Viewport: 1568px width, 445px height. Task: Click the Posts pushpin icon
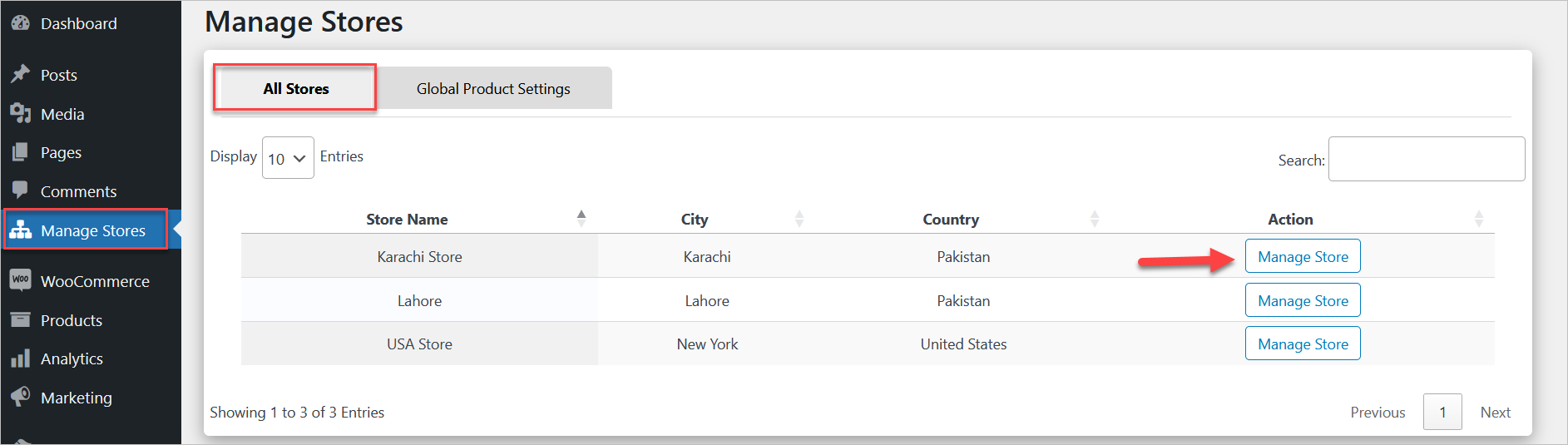coord(21,75)
